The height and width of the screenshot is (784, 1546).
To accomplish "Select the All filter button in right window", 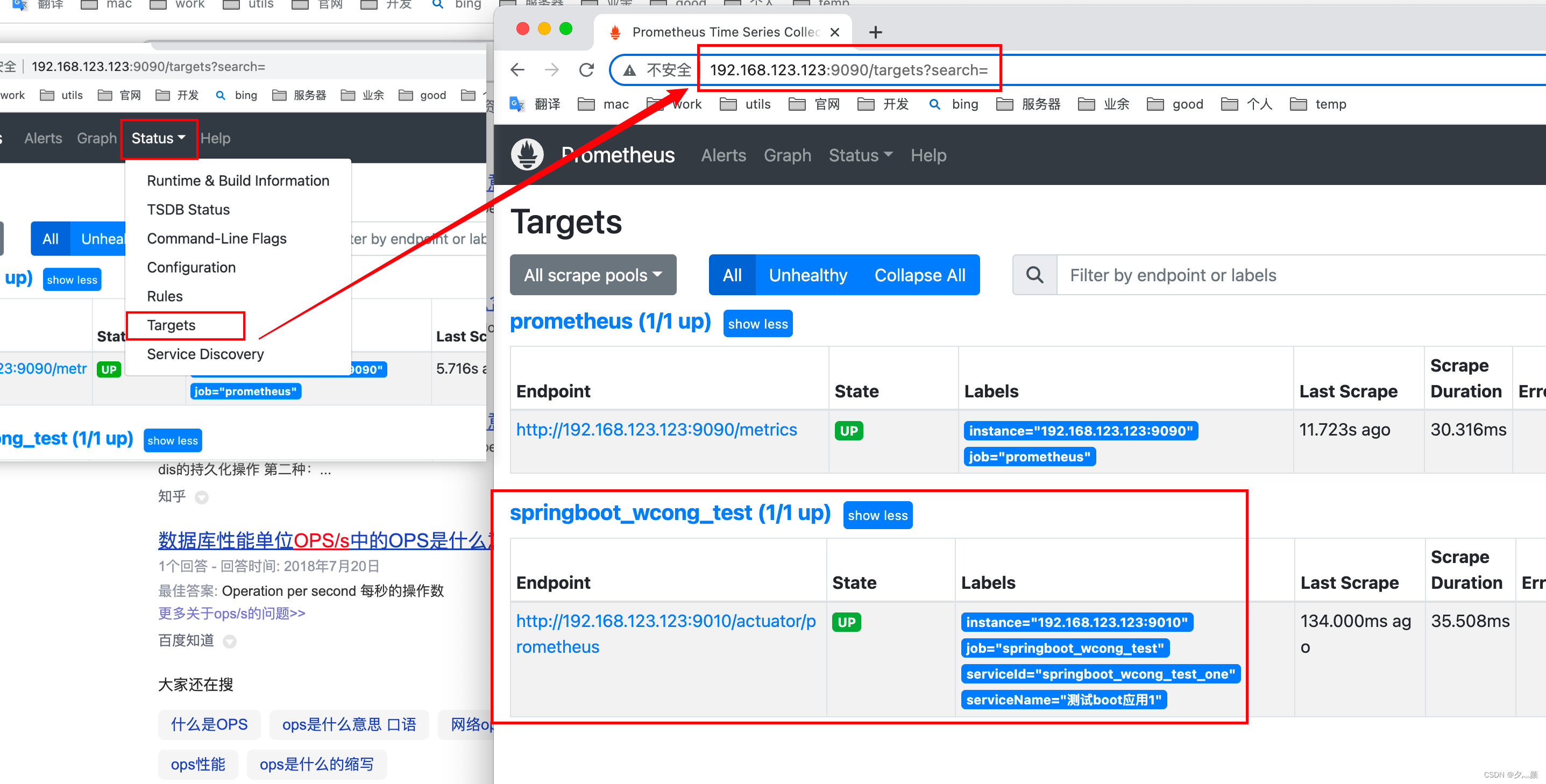I will pyautogui.click(x=732, y=275).
